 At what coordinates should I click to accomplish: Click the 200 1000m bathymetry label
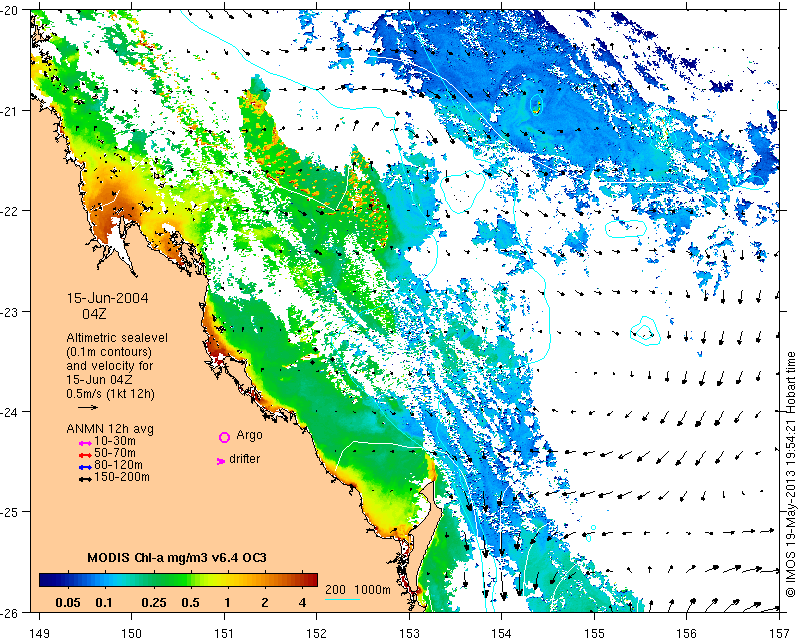(358, 589)
